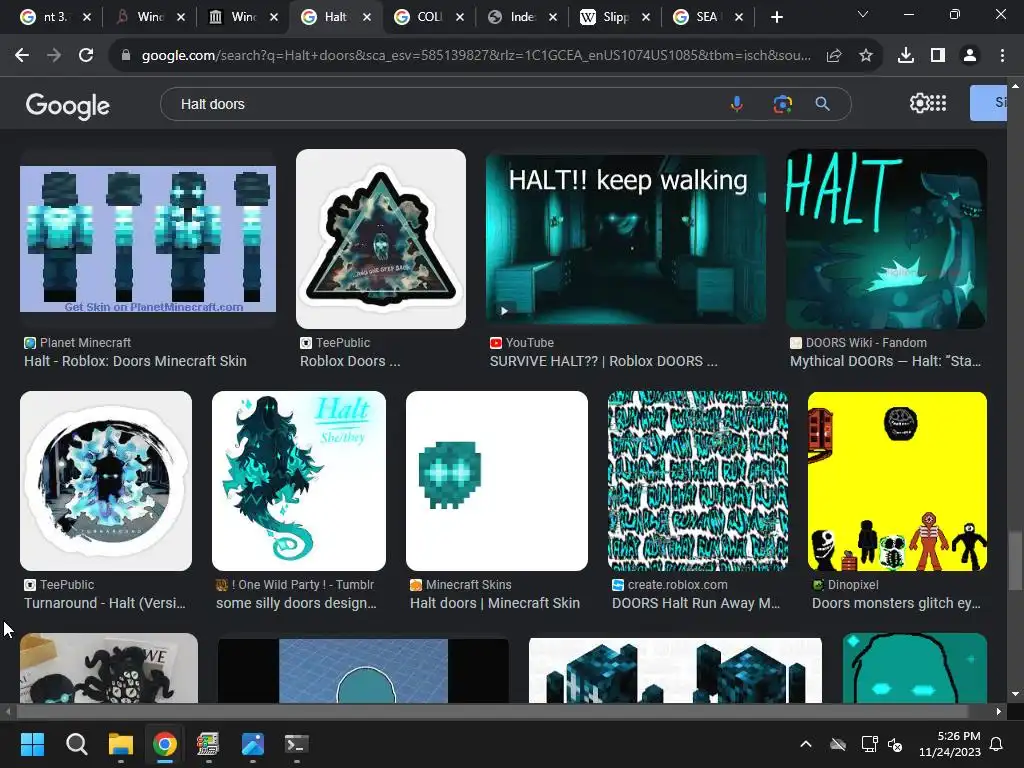This screenshot has width=1024, height=768.
Task: Close the 'SEA' tab
Action: click(739, 18)
